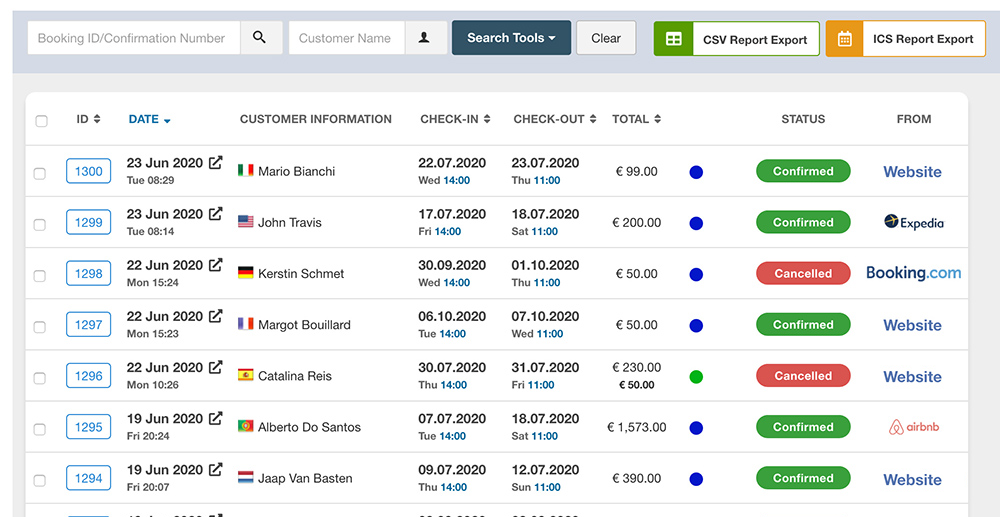Click the Clear button
This screenshot has width=1000, height=517.
pyautogui.click(x=606, y=38)
